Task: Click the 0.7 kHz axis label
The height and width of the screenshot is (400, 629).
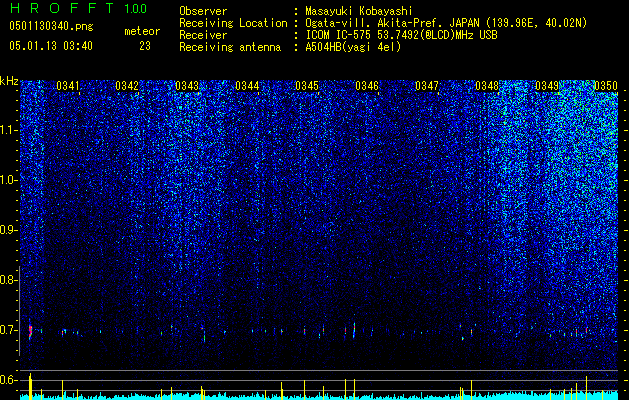Action: click(7, 330)
